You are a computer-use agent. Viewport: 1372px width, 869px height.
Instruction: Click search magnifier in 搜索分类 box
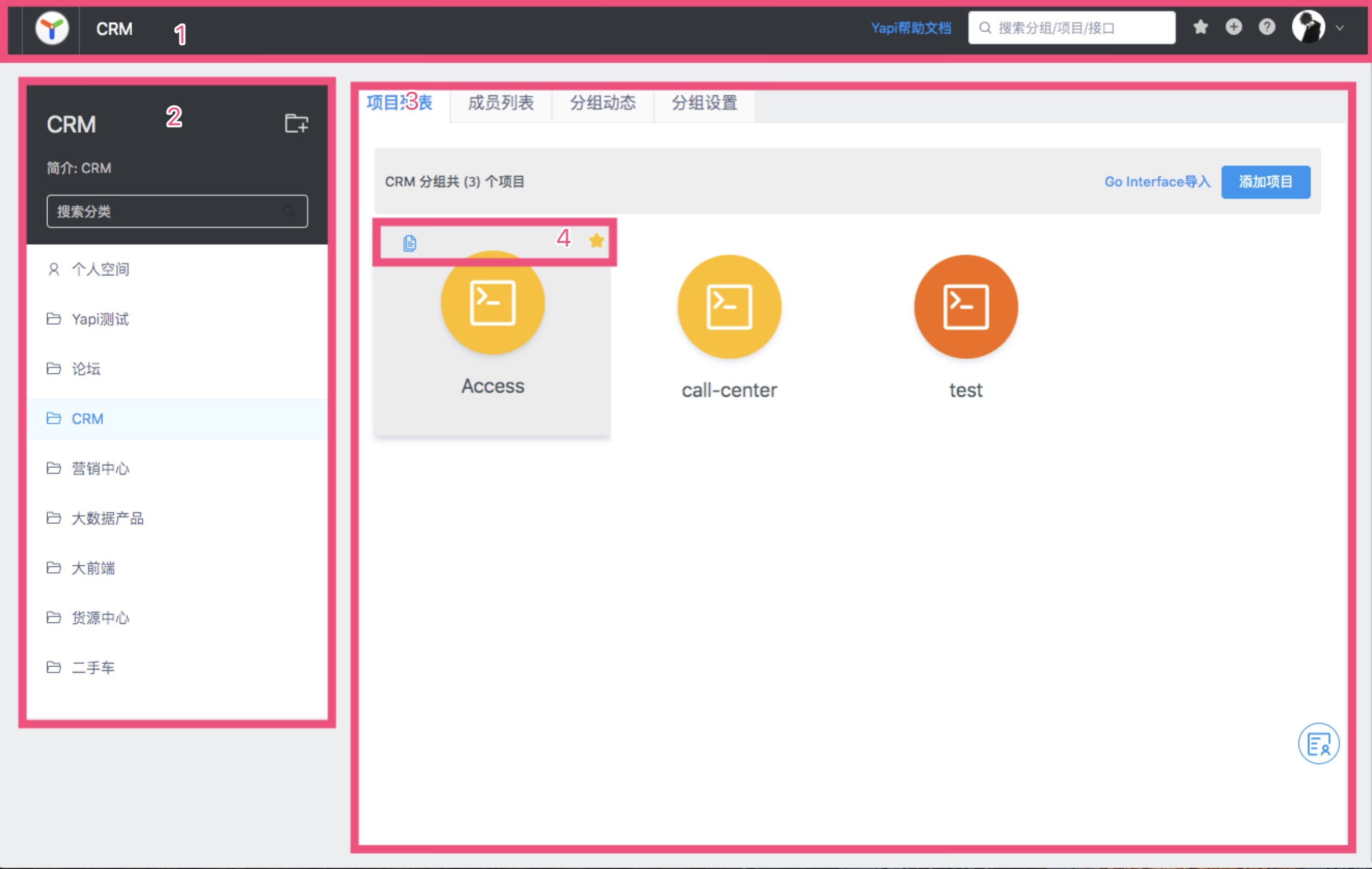tap(289, 211)
